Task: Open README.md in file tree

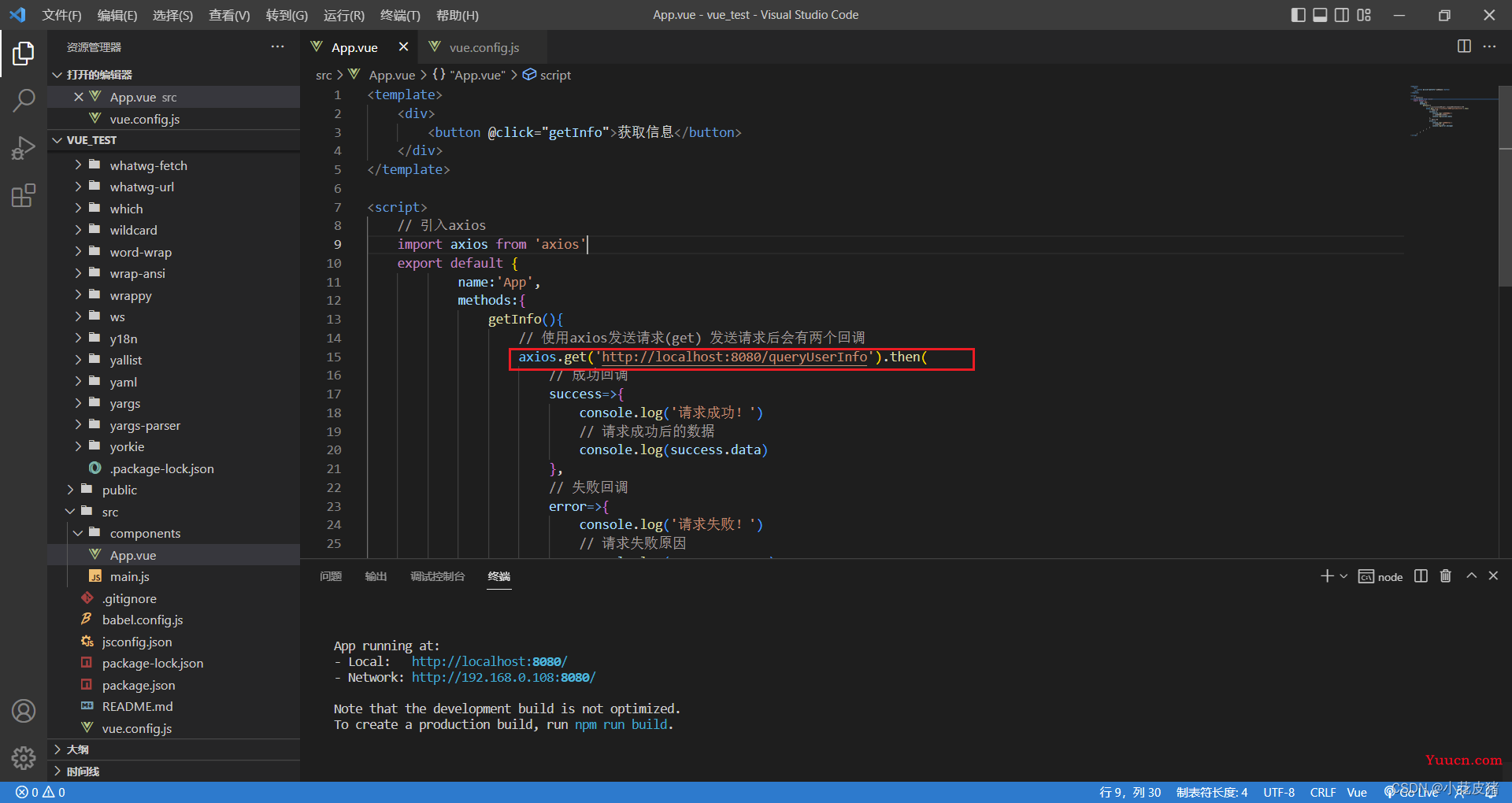Action: click(173, 706)
